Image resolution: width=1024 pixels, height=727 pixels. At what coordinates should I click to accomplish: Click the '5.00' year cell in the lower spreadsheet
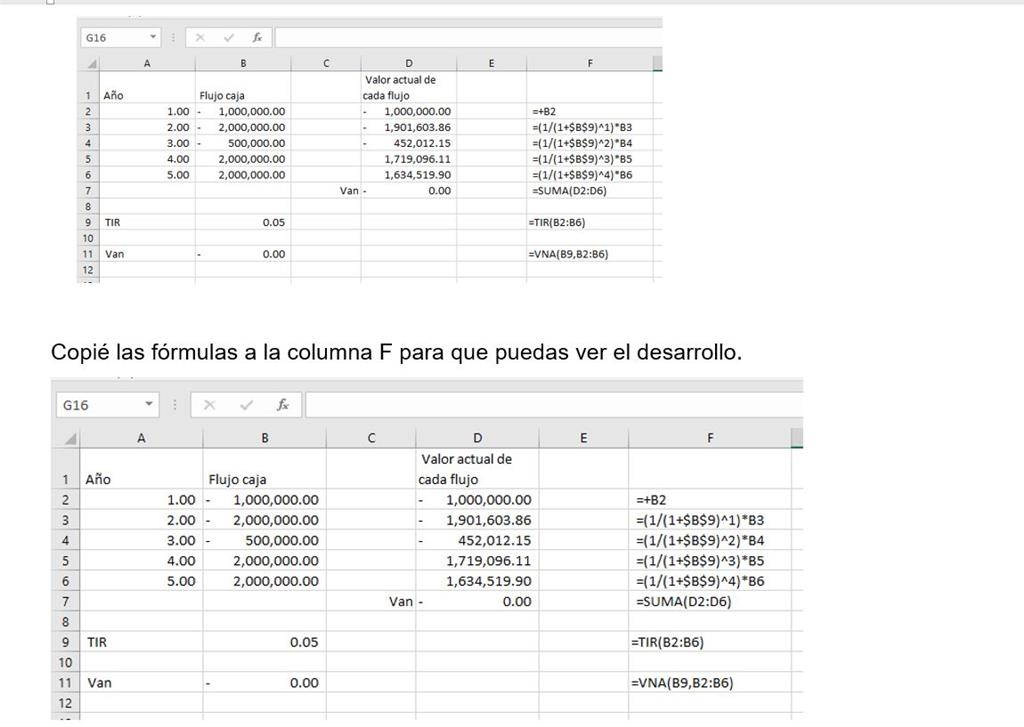click(141, 581)
